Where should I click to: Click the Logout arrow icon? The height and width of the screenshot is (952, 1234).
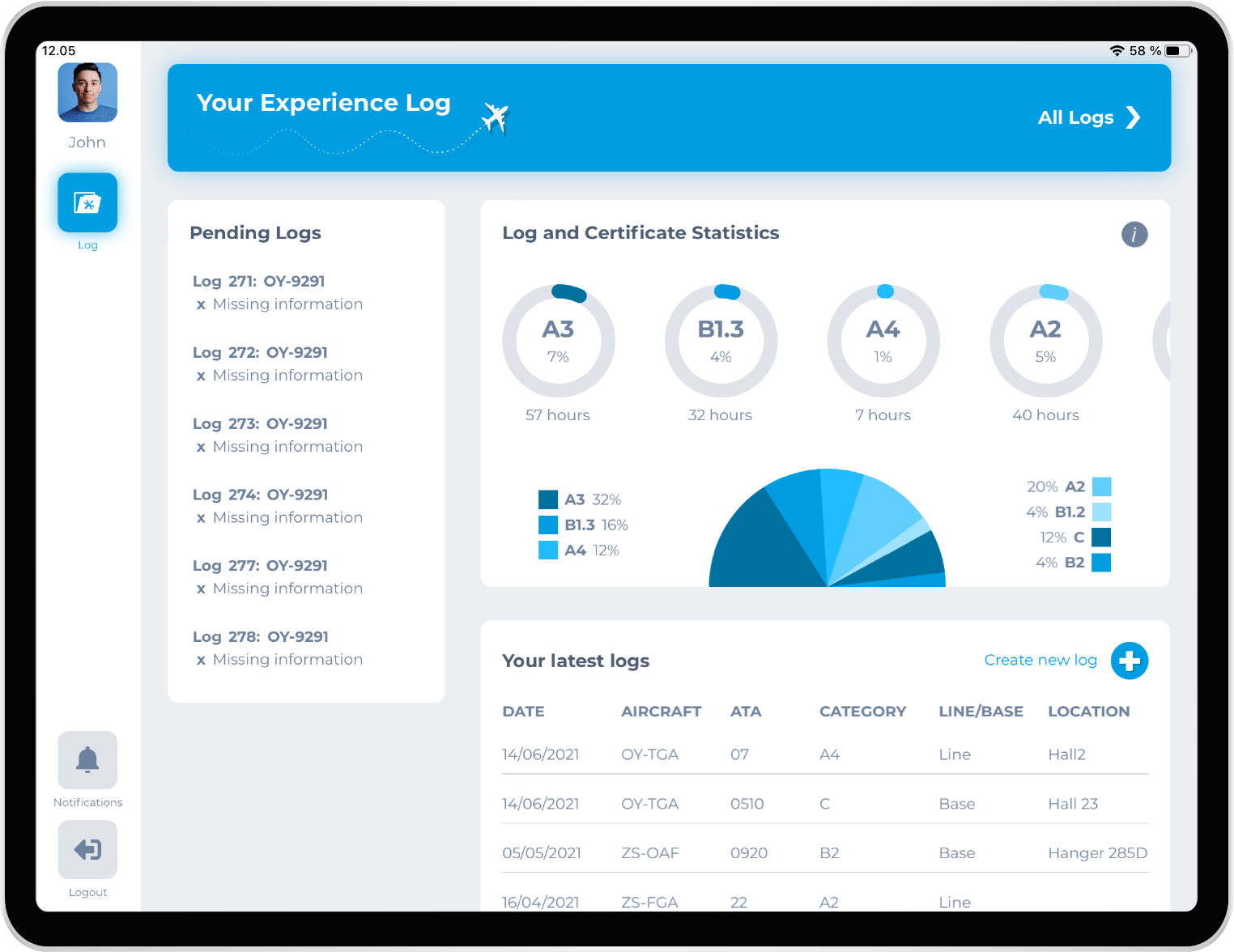[x=87, y=849]
